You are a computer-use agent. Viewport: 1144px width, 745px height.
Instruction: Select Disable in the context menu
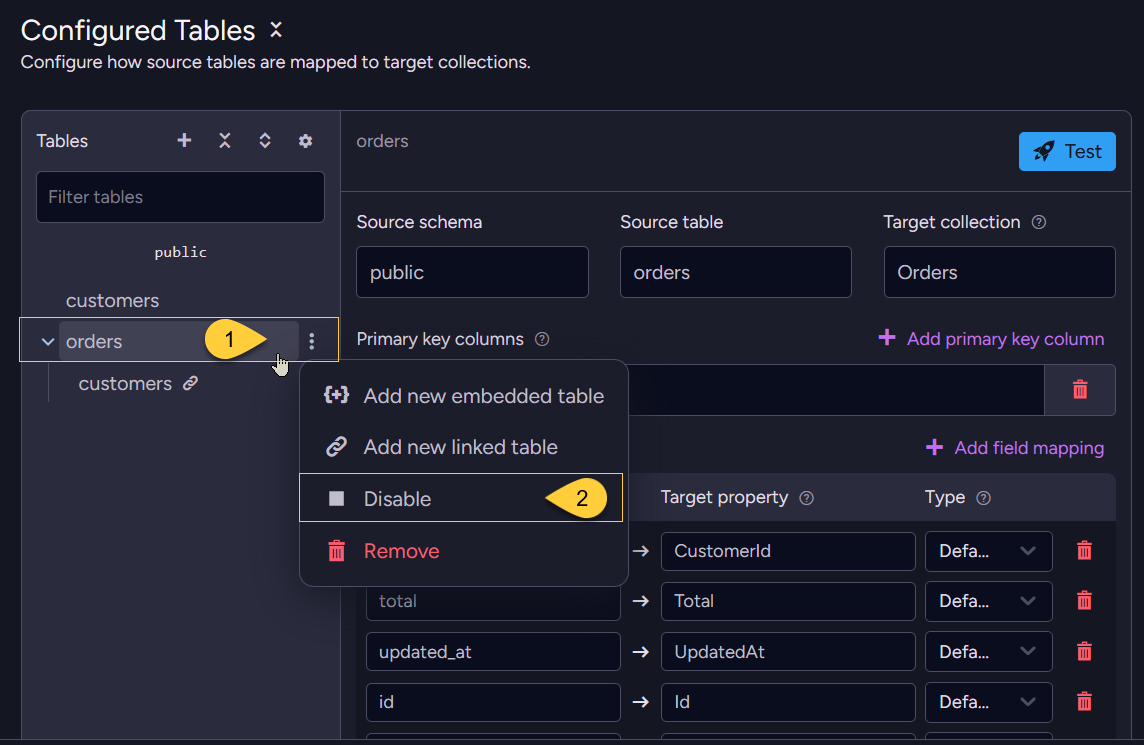[461, 498]
